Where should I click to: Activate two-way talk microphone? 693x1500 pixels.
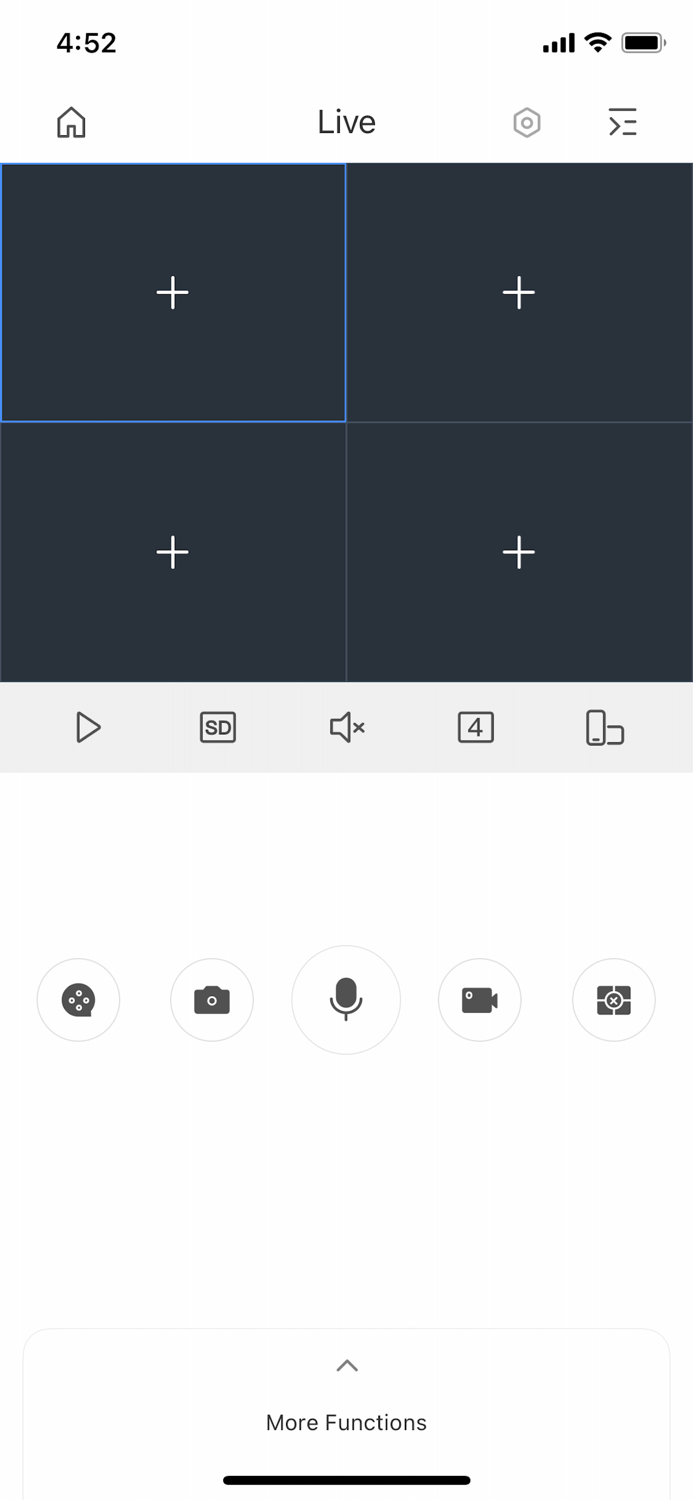tap(346, 1000)
